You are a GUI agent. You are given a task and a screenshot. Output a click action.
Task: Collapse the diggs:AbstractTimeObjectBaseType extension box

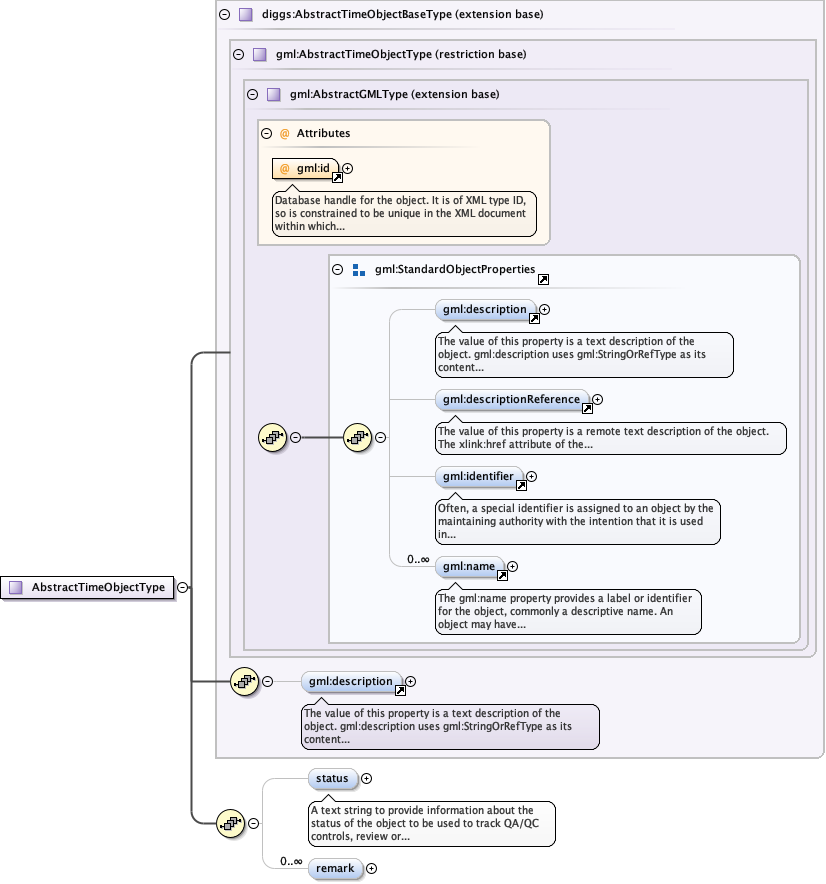coord(223,15)
